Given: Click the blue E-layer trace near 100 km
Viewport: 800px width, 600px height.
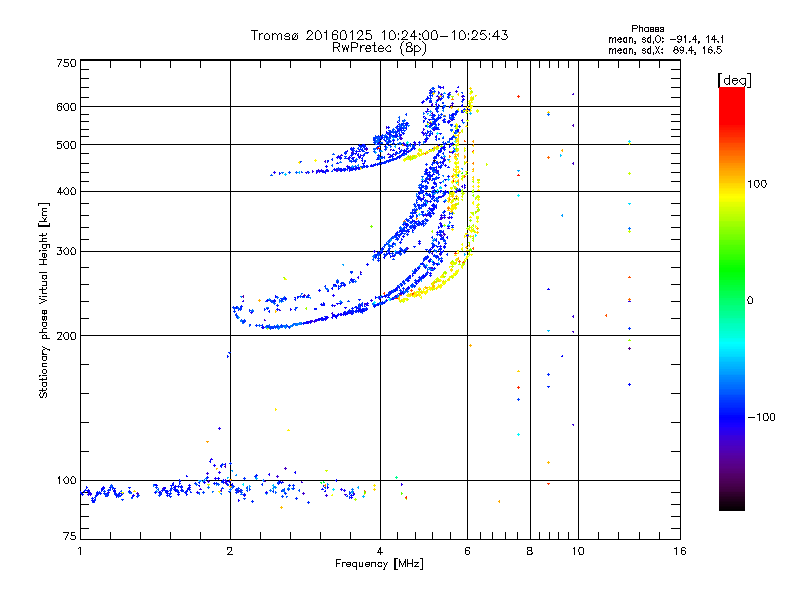Looking at the screenshot, I should tap(173, 491).
